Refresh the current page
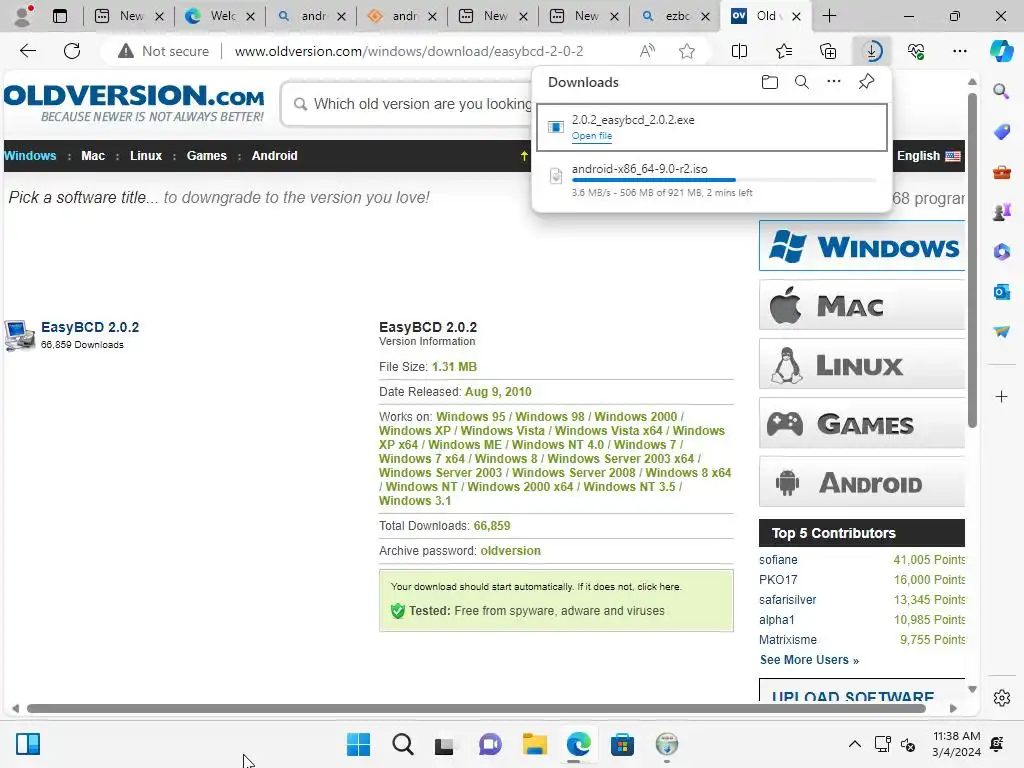1024x768 pixels. click(x=72, y=51)
